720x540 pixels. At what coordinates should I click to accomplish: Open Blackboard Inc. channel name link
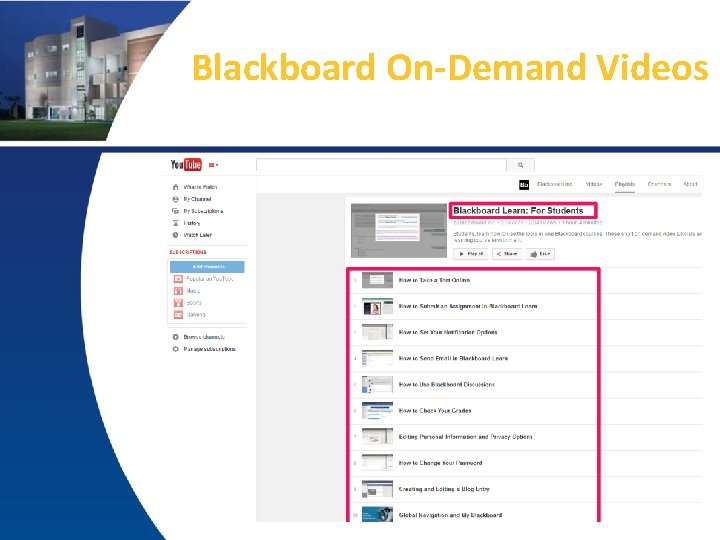coord(555,184)
